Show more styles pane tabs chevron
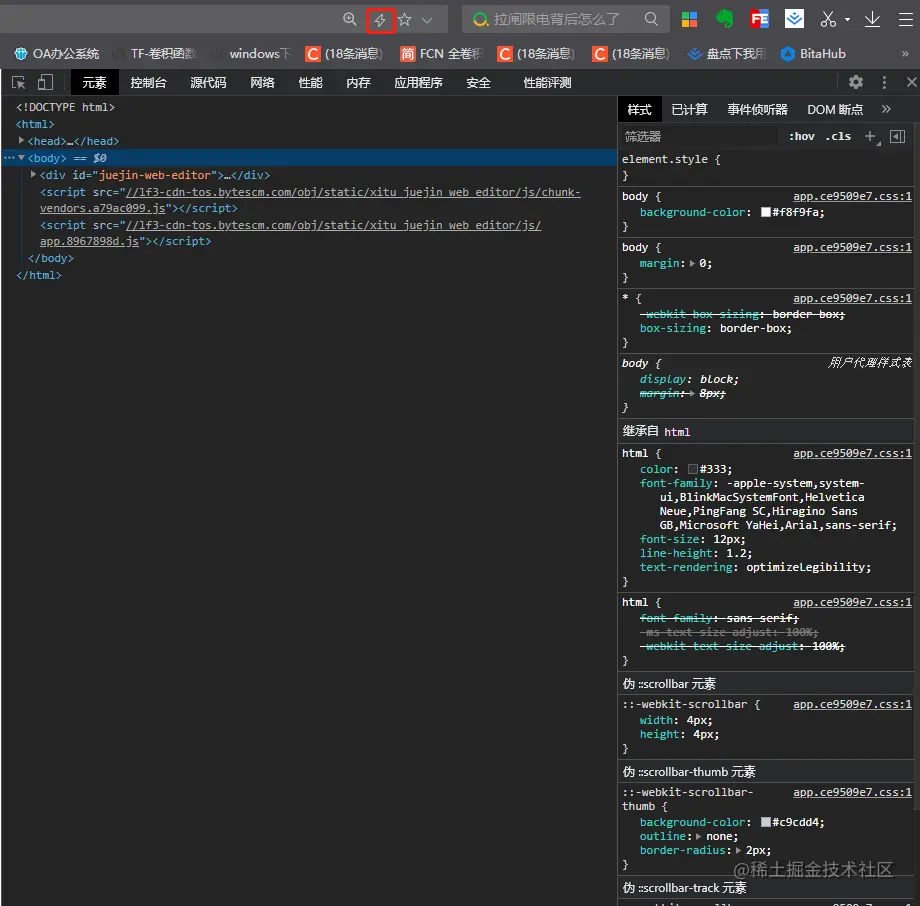This screenshot has height=906, width=920. click(886, 109)
